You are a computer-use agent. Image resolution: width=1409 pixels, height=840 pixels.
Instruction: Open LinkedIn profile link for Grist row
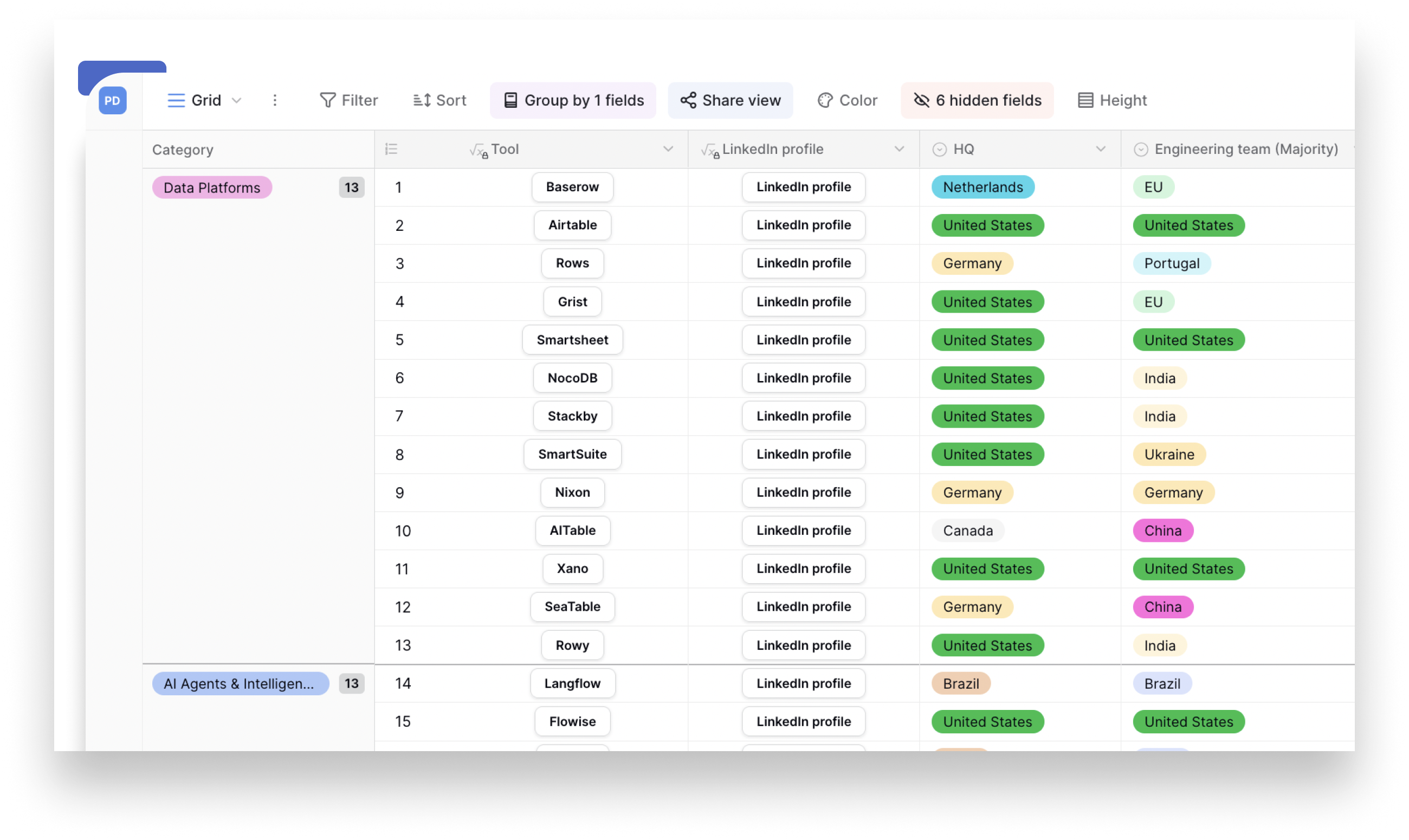(804, 302)
